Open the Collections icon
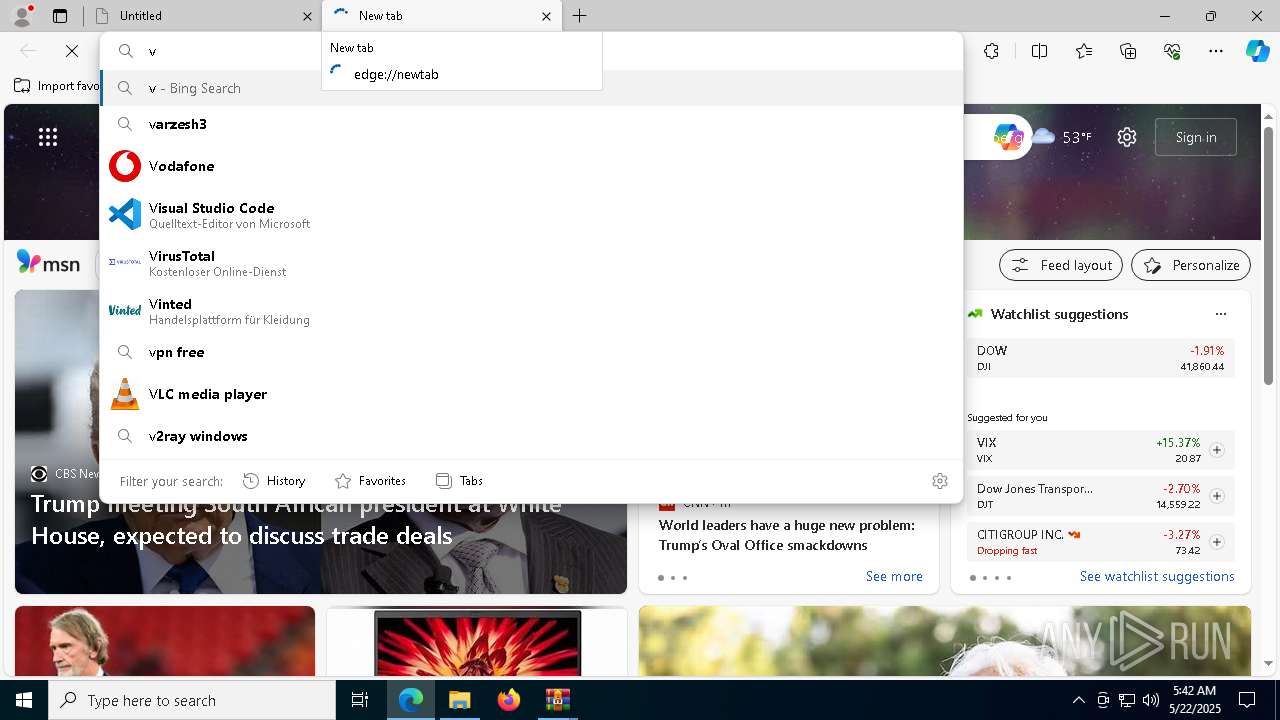The image size is (1280, 720). [x=1128, y=51]
